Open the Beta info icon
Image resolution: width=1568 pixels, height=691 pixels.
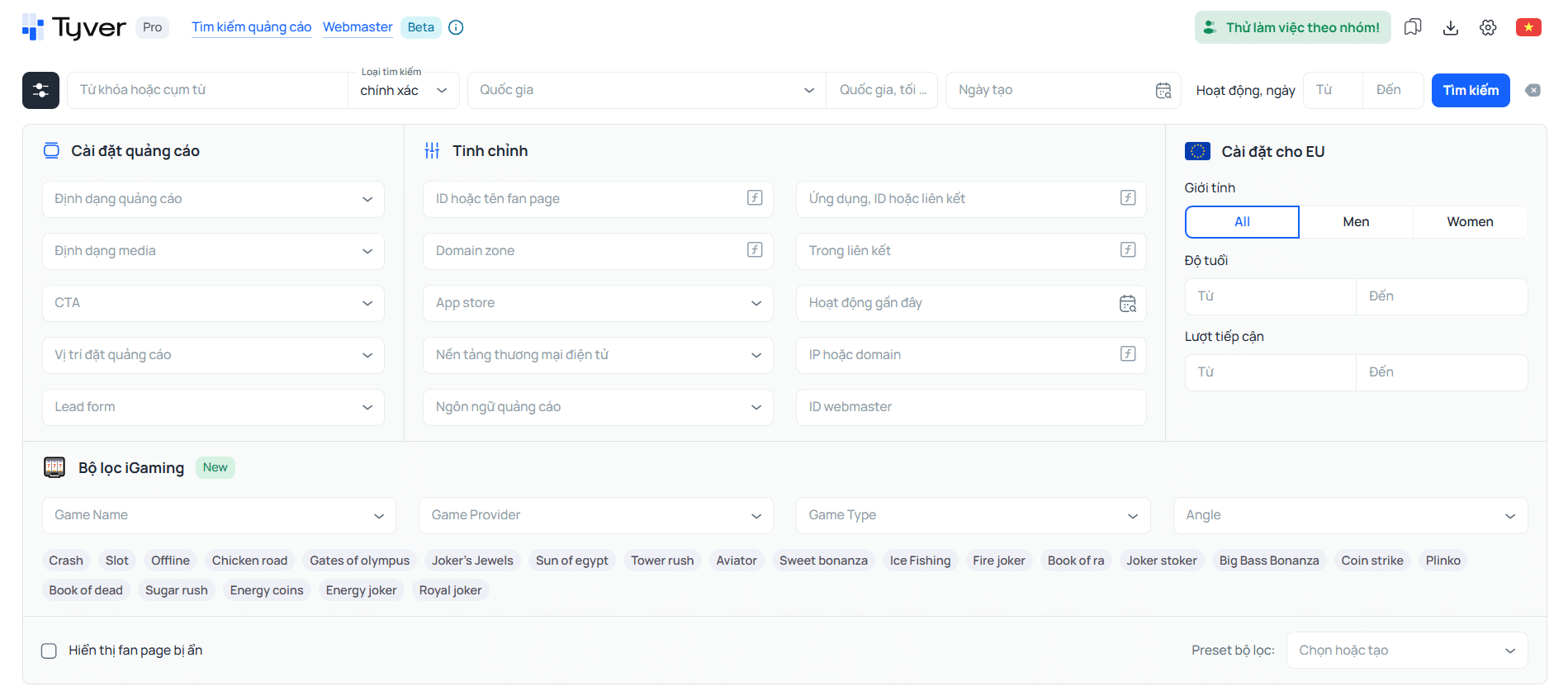[x=456, y=27]
